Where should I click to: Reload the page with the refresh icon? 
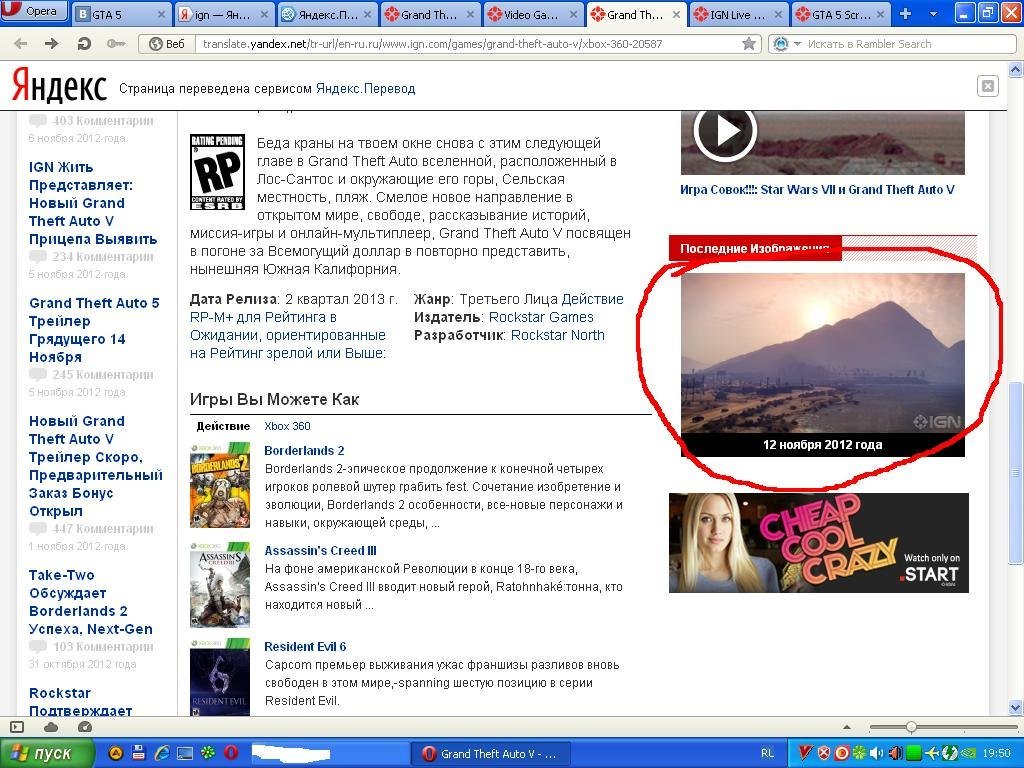tap(84, 44)
